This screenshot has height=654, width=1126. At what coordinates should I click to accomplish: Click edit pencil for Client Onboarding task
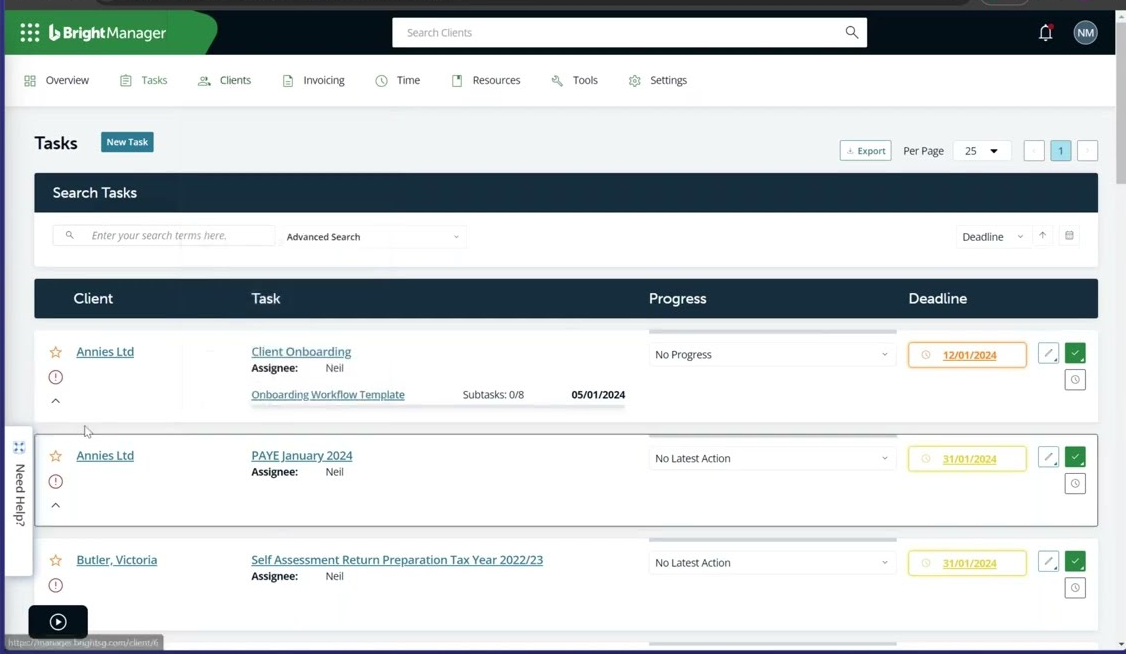tap(1048, 353)
